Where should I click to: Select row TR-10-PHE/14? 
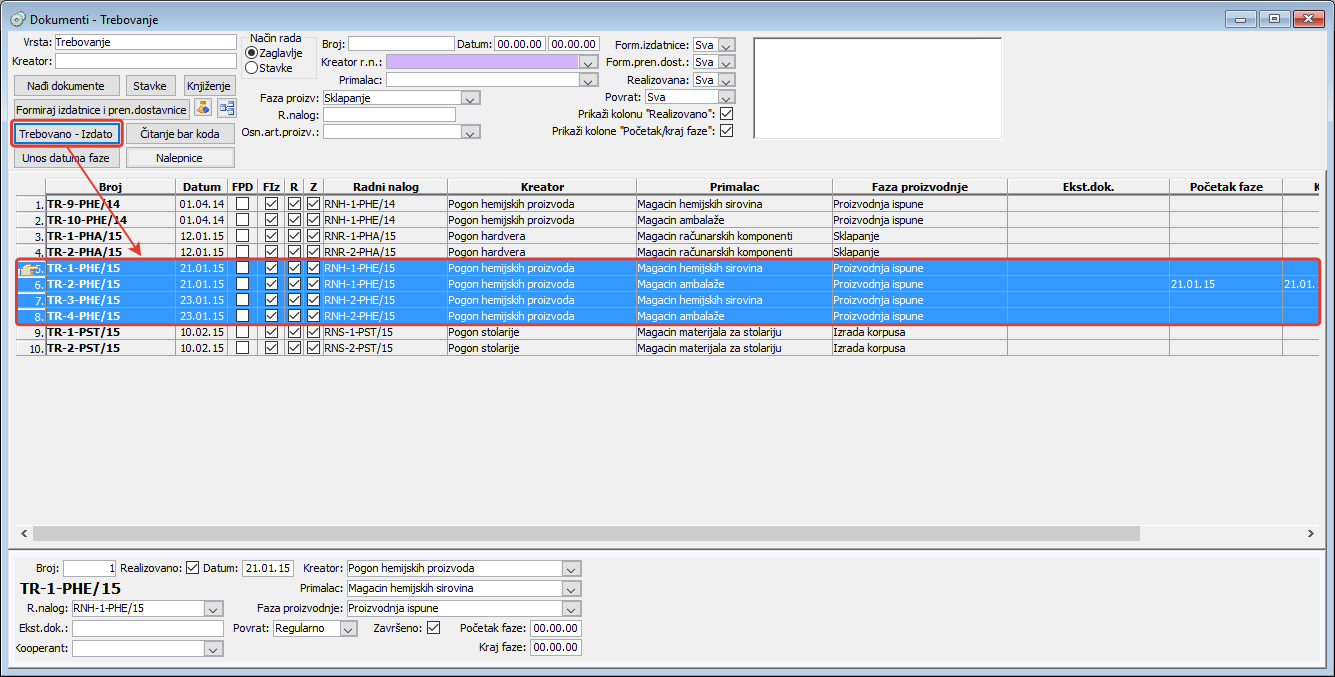point(667,220)
